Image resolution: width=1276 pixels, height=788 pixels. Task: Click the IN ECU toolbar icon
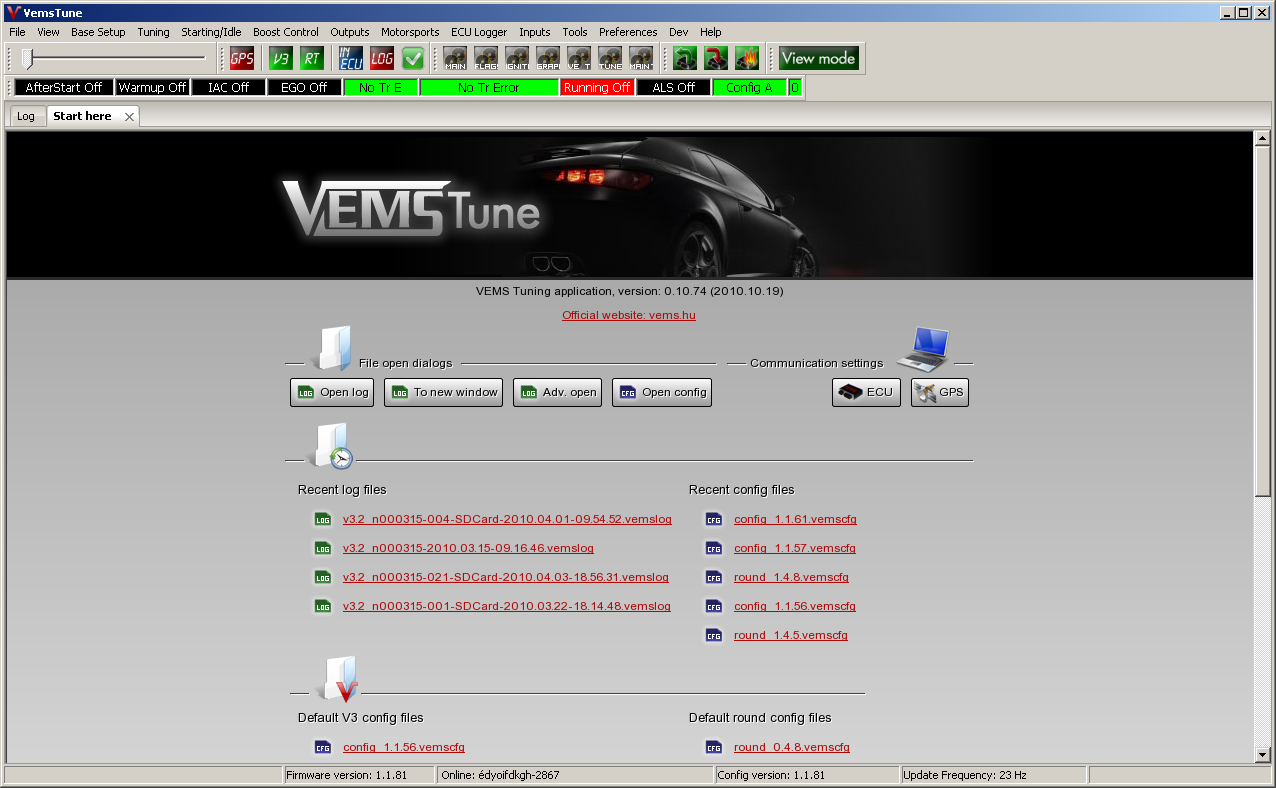(x=350, y=58)
